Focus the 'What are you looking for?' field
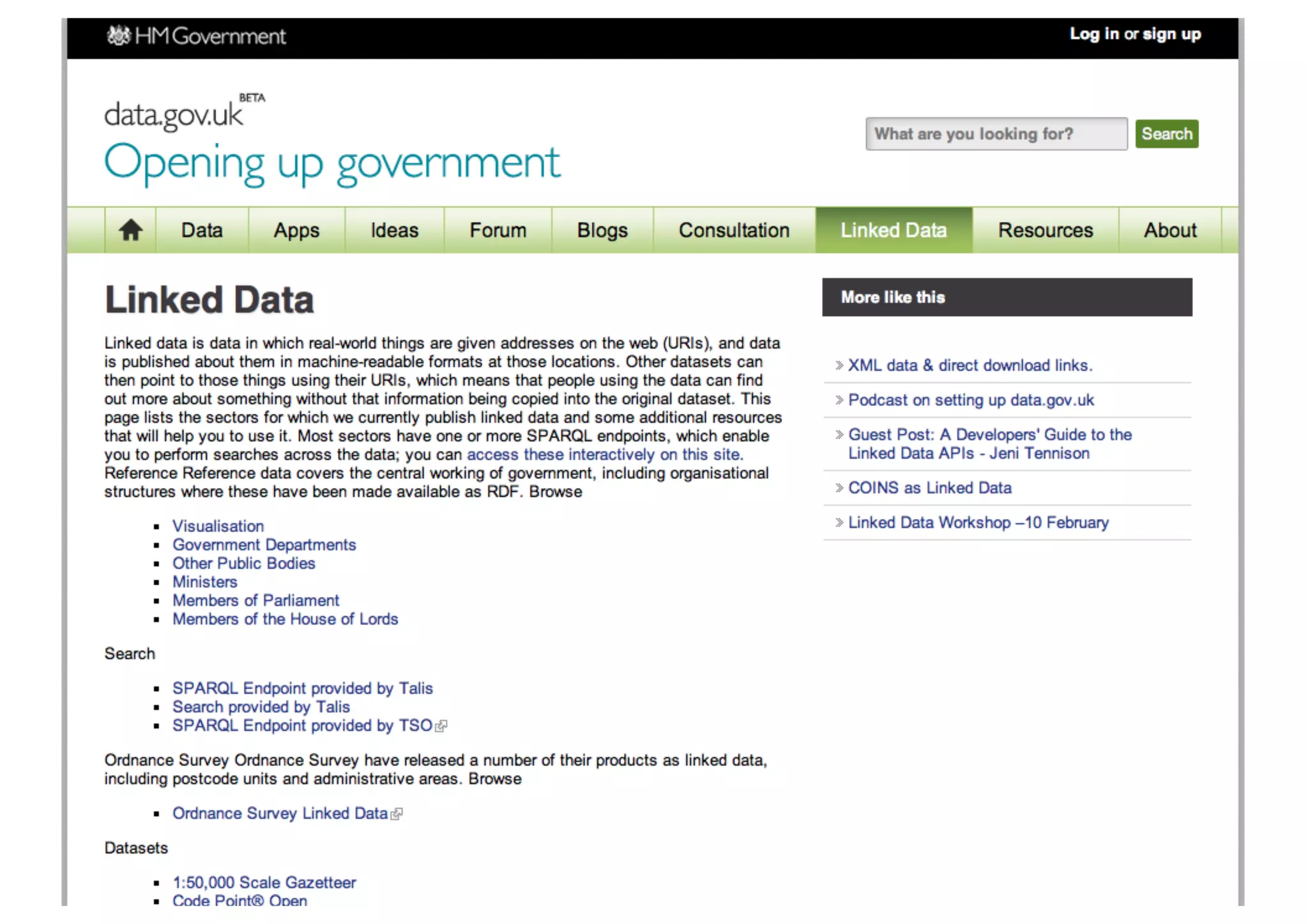 [x=996, y=134]
